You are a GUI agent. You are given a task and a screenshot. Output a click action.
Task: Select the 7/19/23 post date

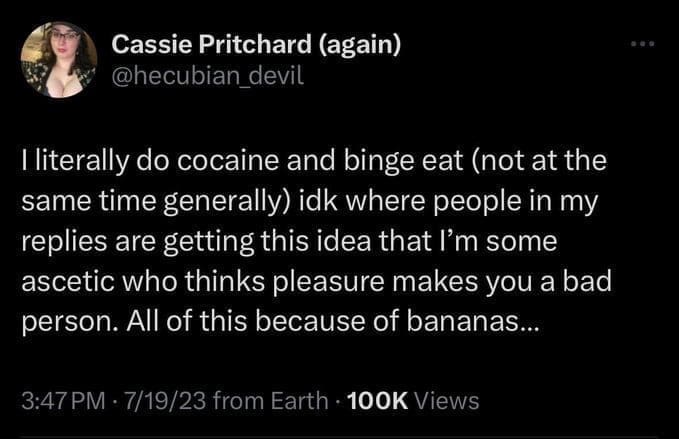pos(166,401)
